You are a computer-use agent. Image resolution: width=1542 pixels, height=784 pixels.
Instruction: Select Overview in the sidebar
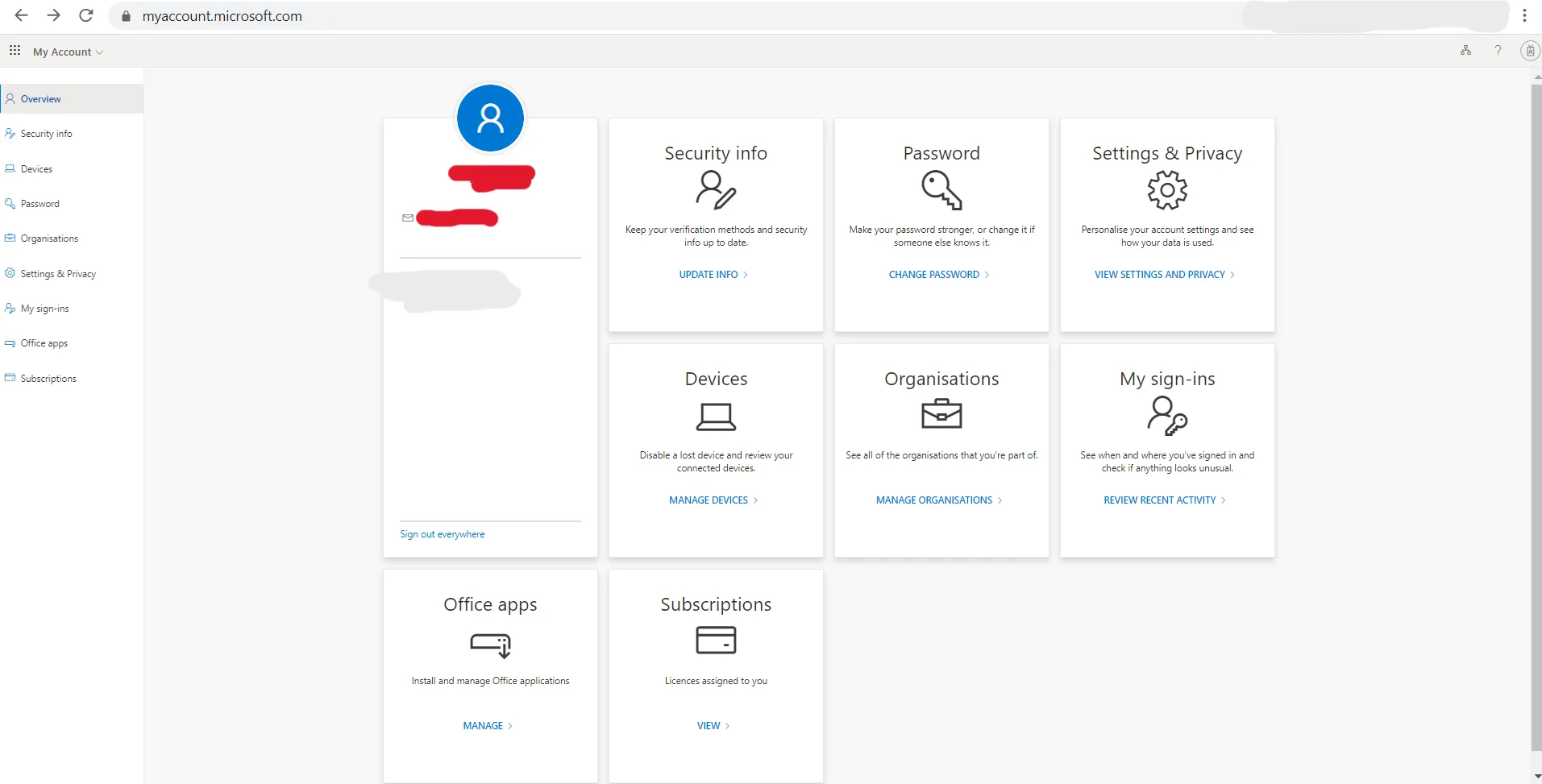coord(72,99)
